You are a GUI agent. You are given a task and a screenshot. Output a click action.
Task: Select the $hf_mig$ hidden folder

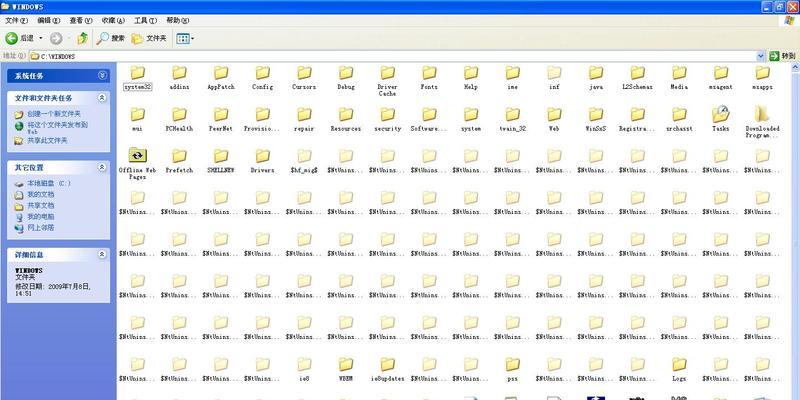[x=304, y=156]
